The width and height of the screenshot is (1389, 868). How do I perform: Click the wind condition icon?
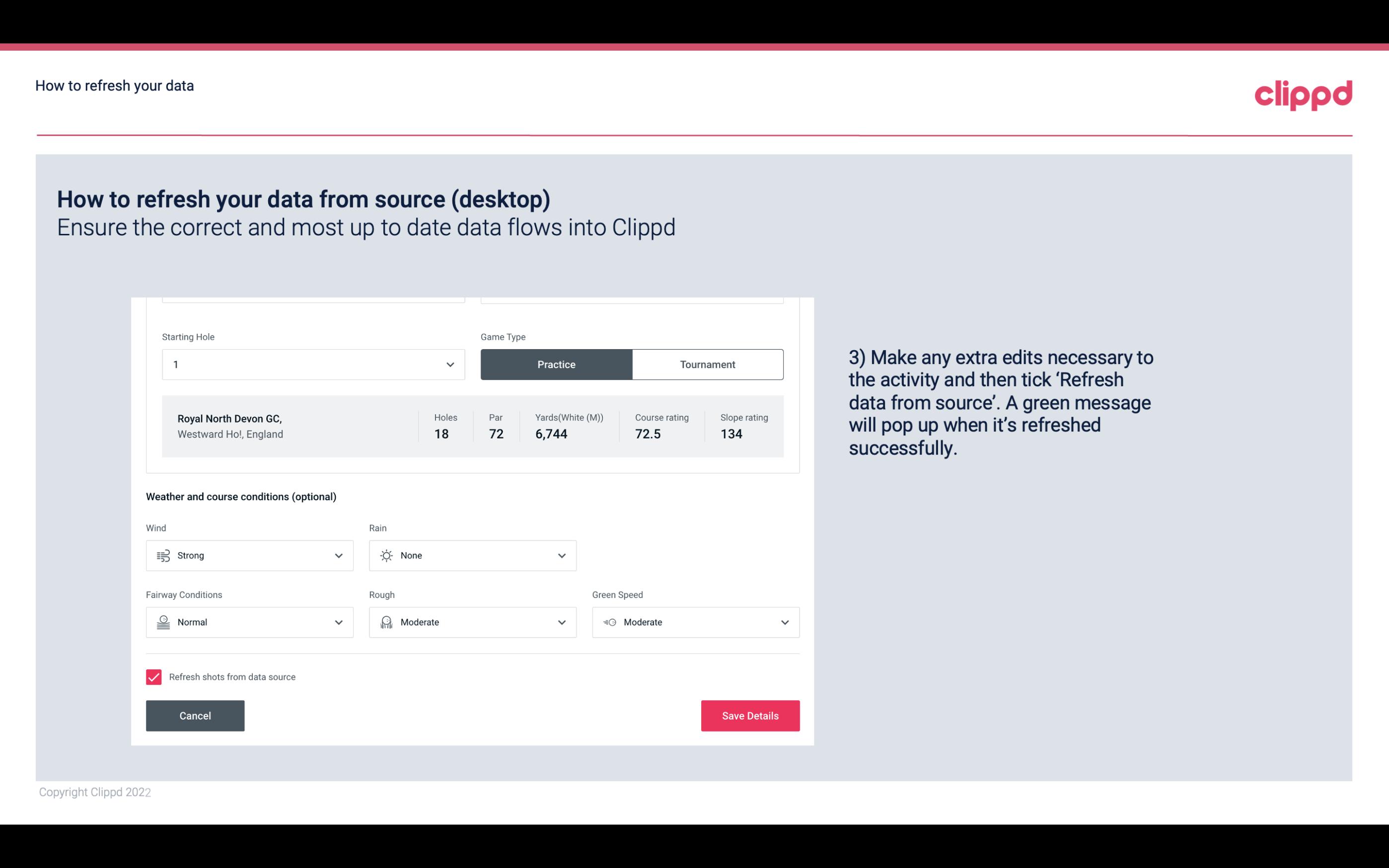coord(163,555)
